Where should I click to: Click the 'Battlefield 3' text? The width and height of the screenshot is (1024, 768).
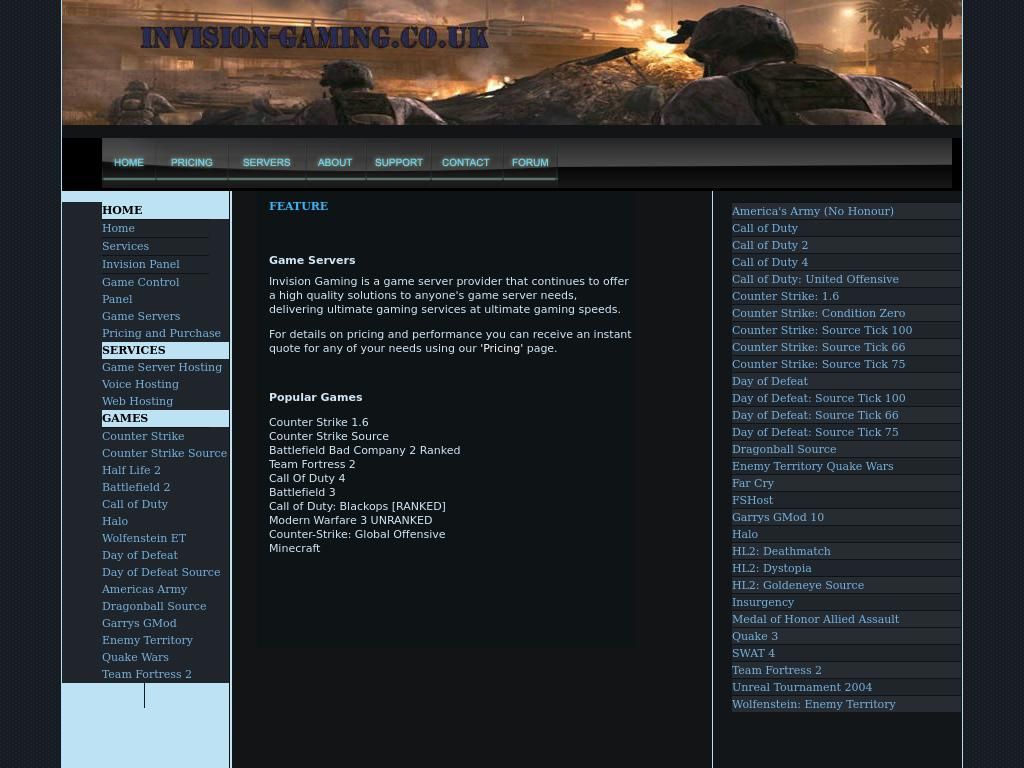(x=302, y=492)
